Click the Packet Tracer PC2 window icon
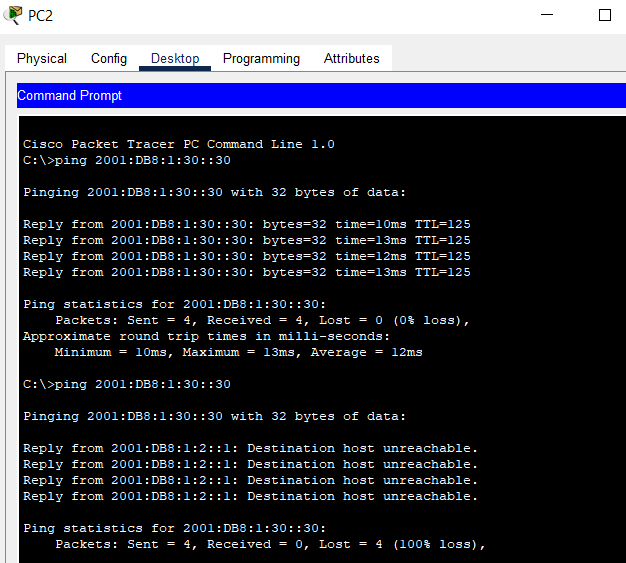 point(13,15)
